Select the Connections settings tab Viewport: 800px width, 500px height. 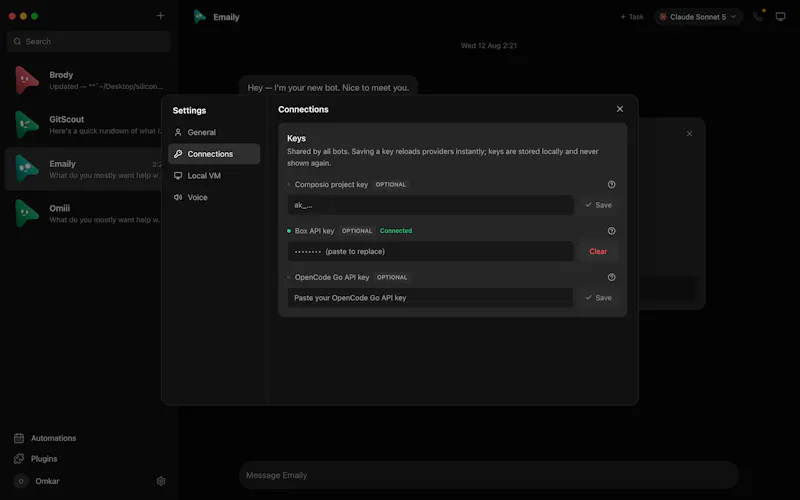[x=214, y=154]
